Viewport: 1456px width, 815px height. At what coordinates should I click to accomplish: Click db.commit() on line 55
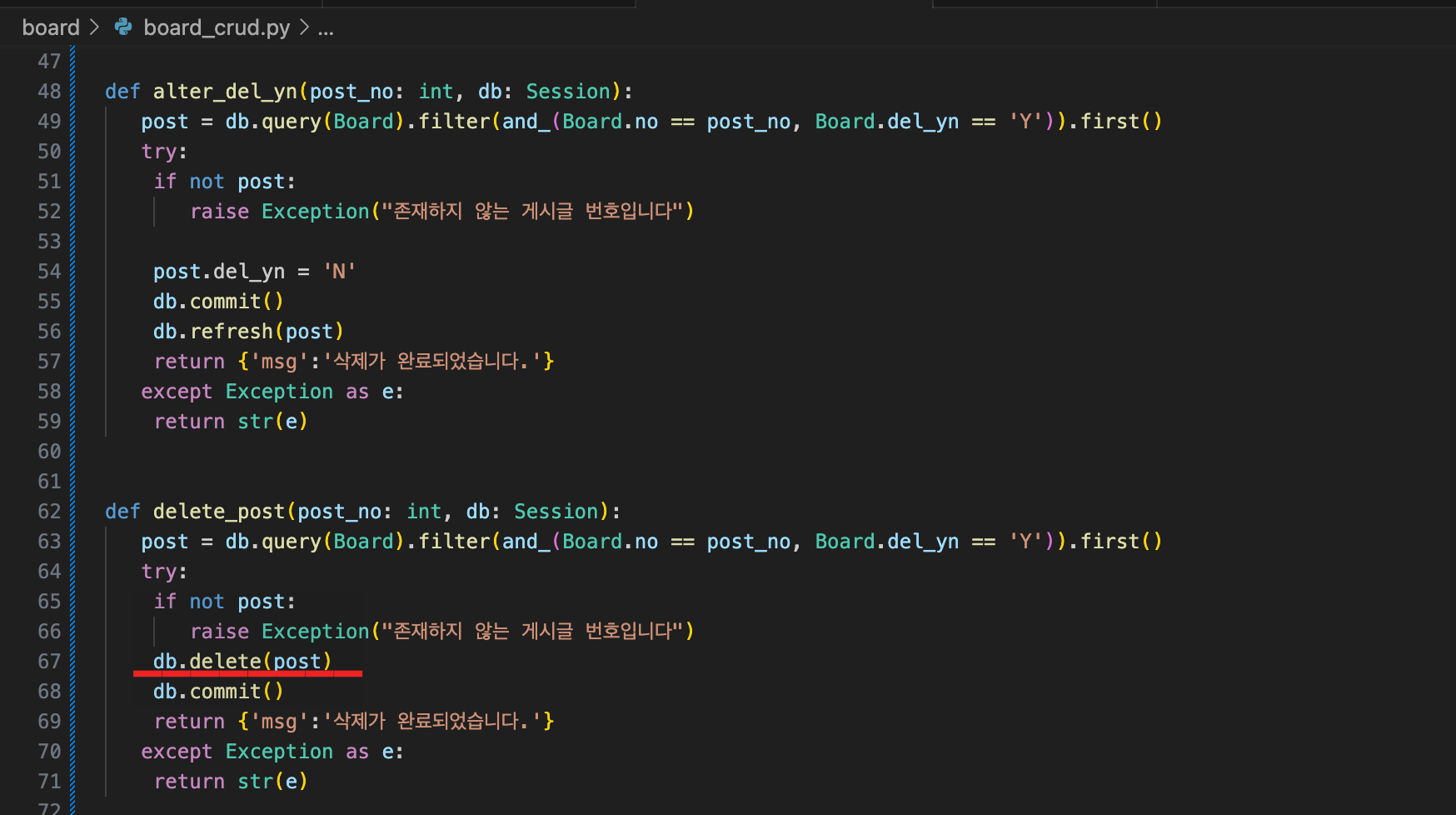(x=218, y=302)
